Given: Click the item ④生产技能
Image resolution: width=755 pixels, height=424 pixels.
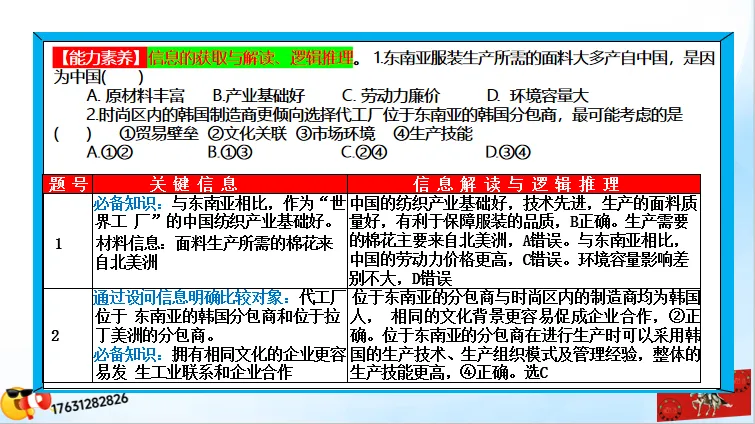Looking at the screenshot, I should 433,133.
